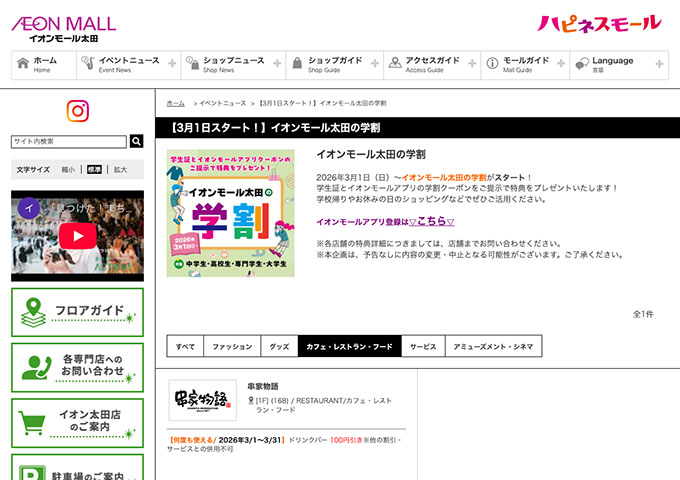Switch to the アミューズメント・シネマ tab
Screen dimensions: 680x480
(x=494, y=347)
